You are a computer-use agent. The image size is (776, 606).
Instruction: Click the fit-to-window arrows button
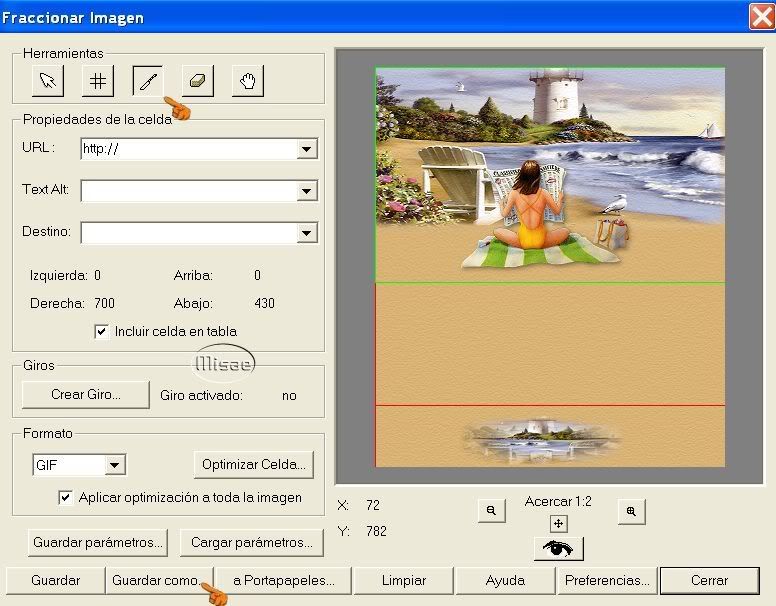coord(558,524)
